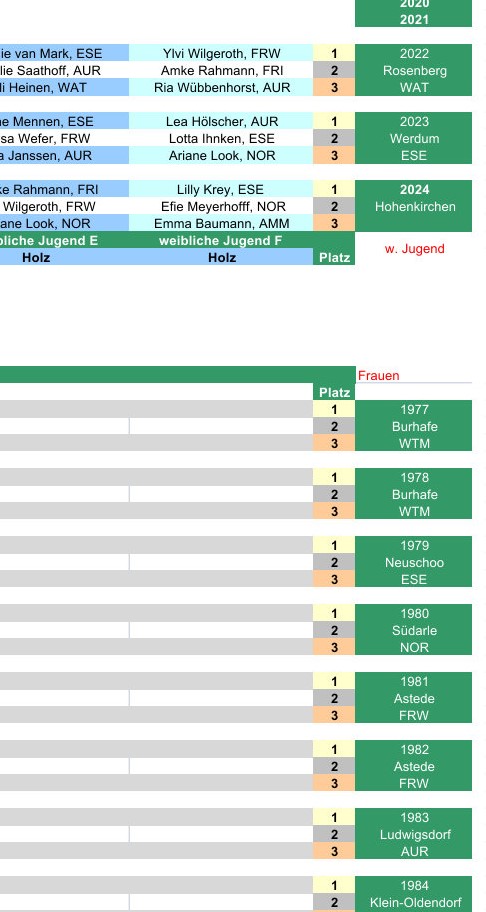Image resolution: width=486 pixels, height=912 pixels.
Task: Click the cell Amke Rahmann, FRI
Action: pos(221,70)
